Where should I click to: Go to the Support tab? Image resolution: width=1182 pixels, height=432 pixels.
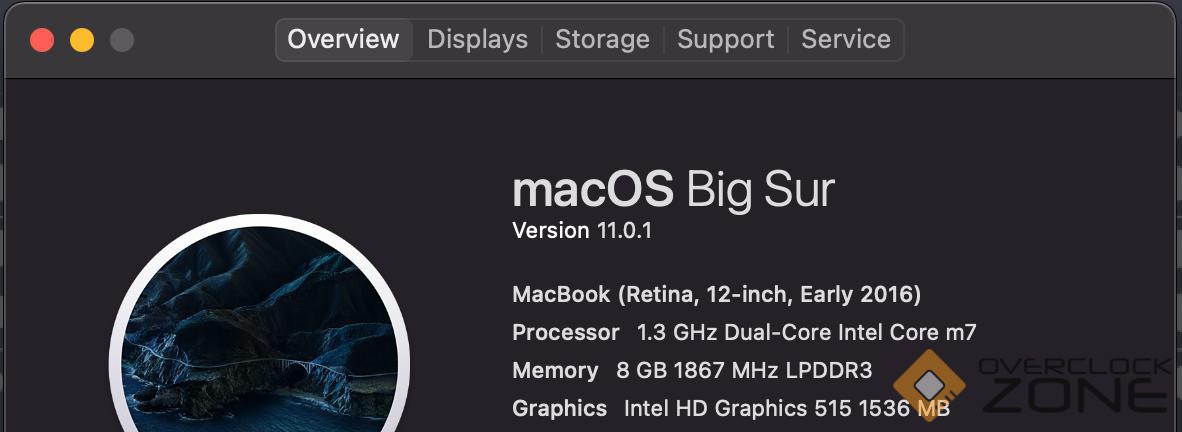pyautogui.click(x=725, y=40)
